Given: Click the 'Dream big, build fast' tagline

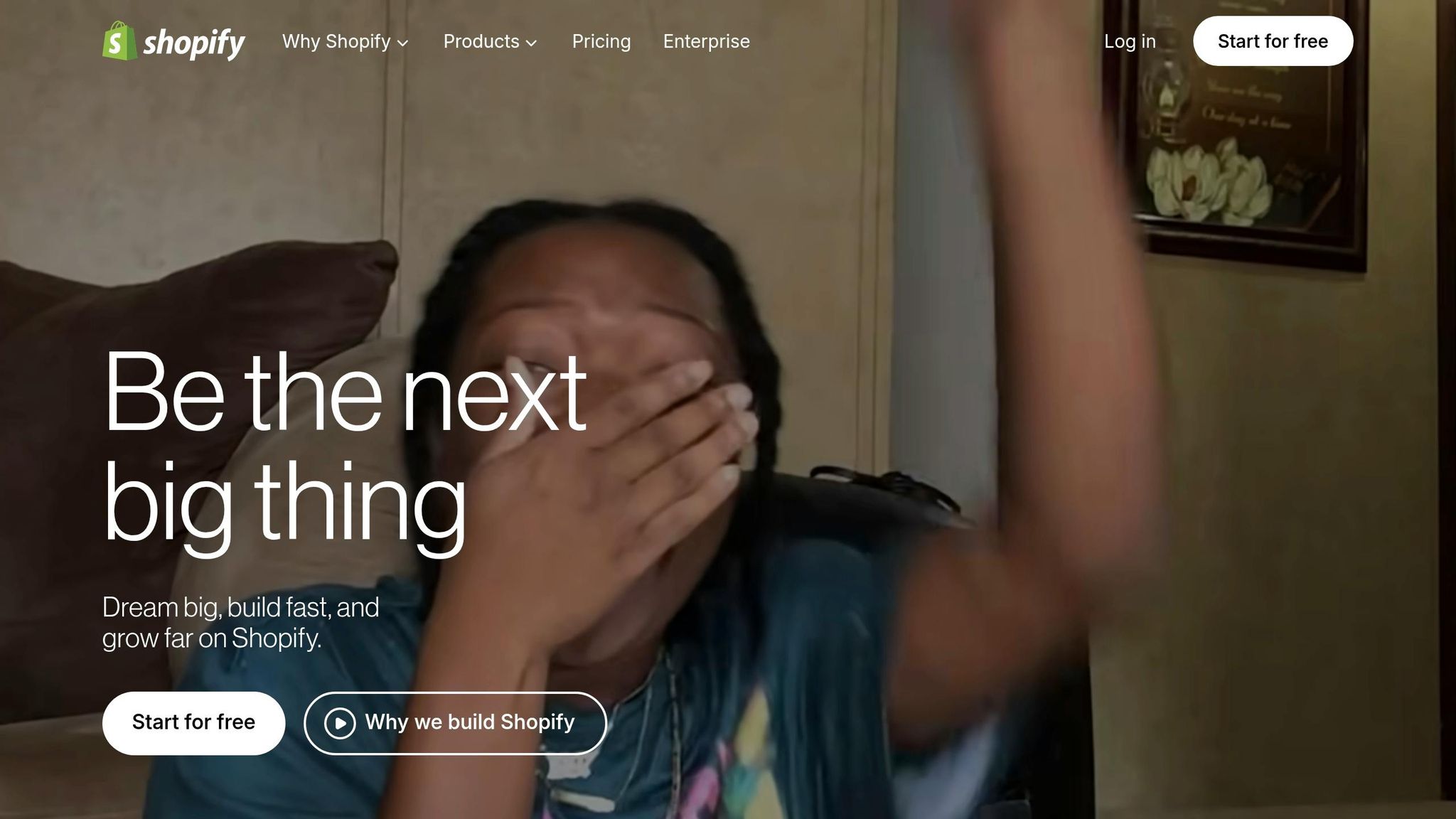Looking at the screenshot, I should pyautogui.click(x=240, y=607).
